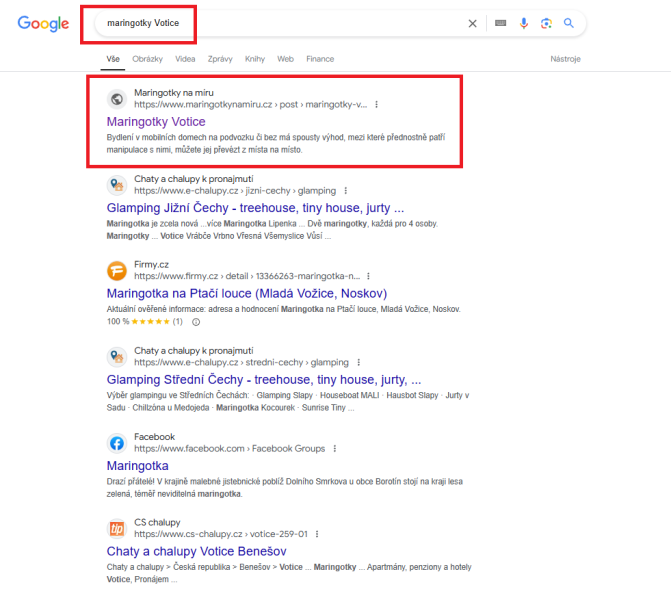This screenshot has width=671, height=600.
Task: Click the Google logo
Action: coord(43,24)
